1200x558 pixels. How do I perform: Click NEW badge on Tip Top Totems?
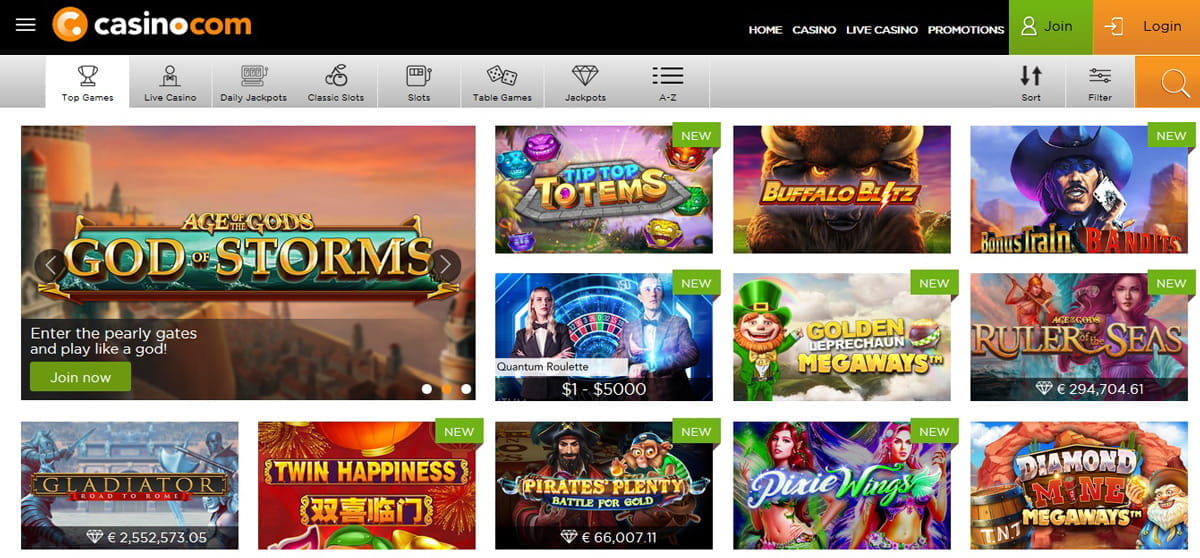pyautogui.click(x=696, y=136)
